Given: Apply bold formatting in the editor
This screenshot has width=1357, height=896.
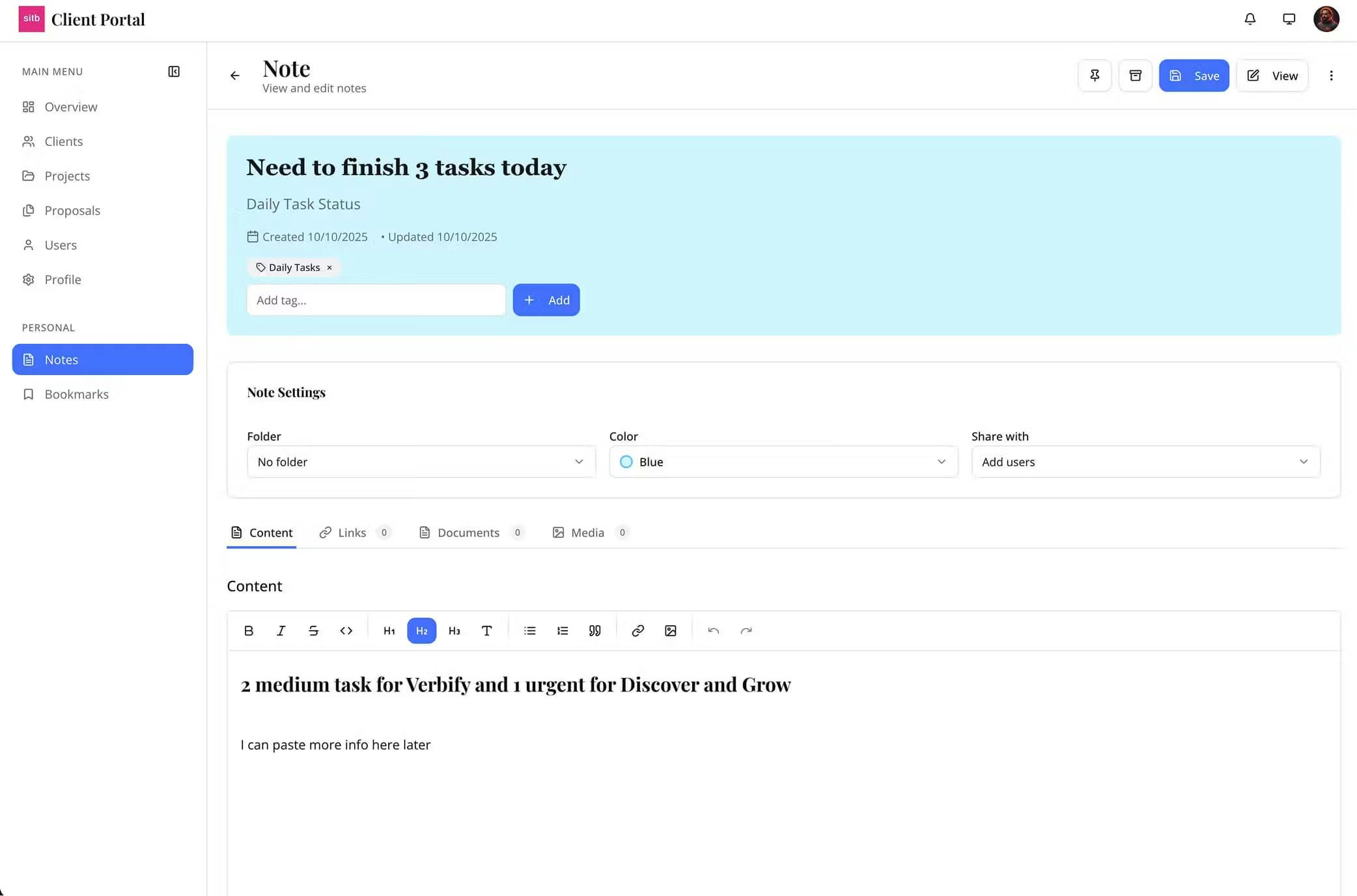Looking at the screenshot, I should [248, 630].
